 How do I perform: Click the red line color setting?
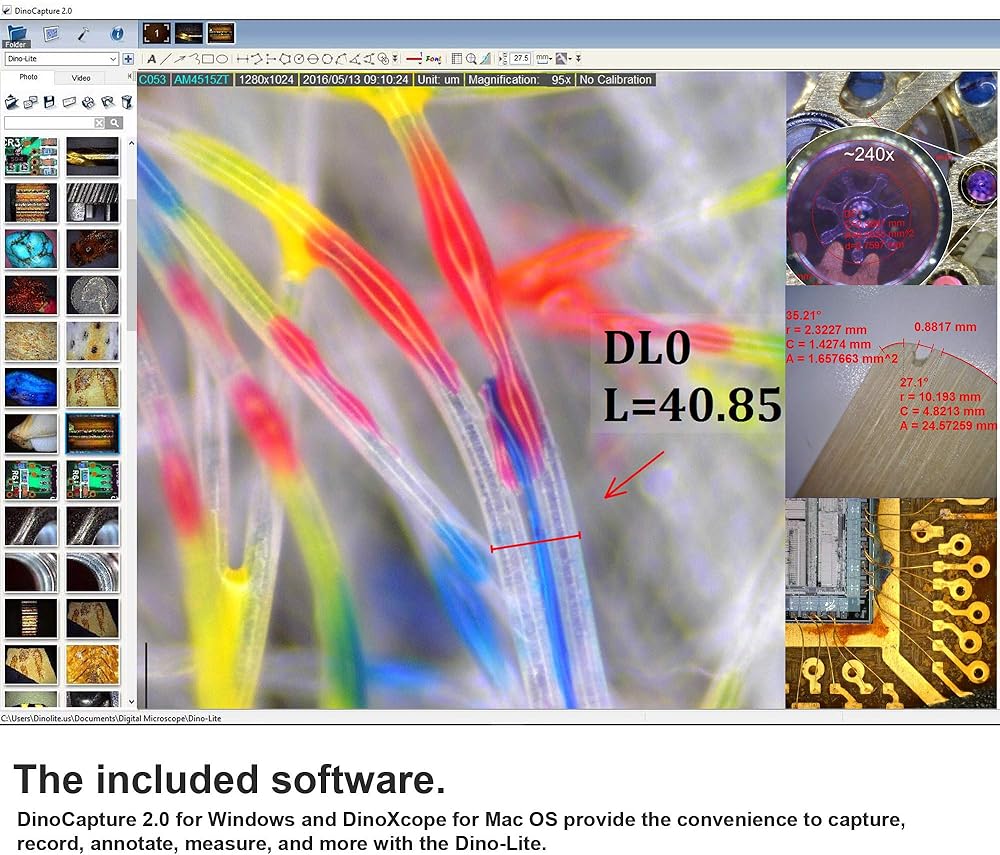click(413, 59)
